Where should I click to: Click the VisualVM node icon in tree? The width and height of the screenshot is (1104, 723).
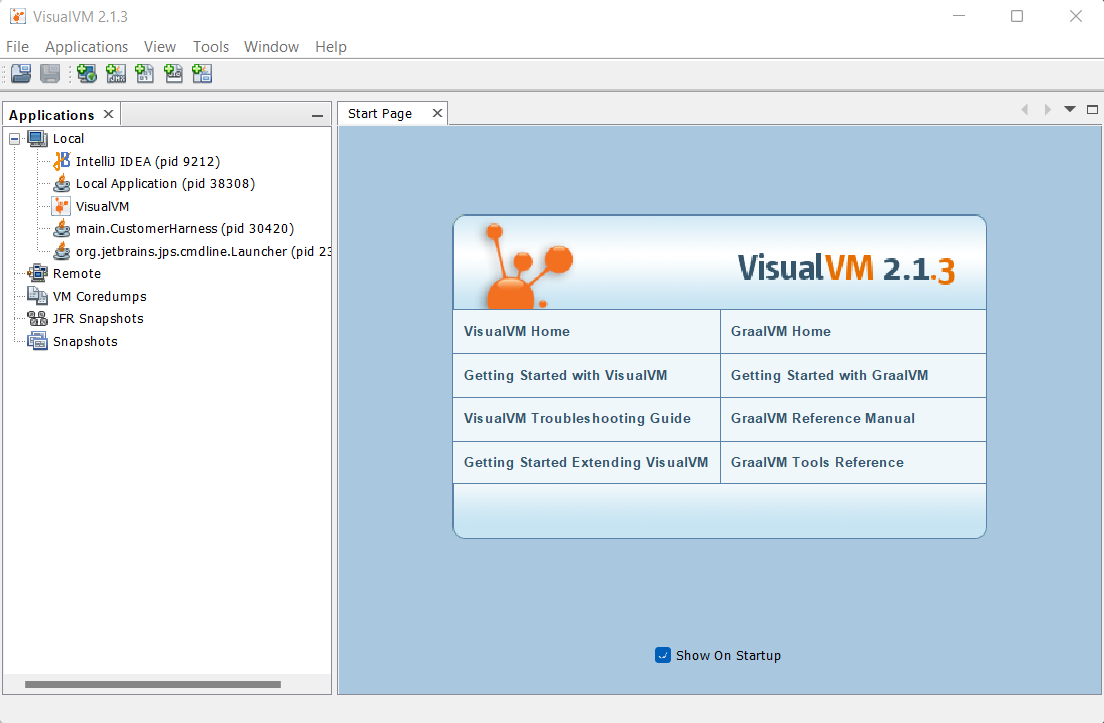[x=62, y=206]
